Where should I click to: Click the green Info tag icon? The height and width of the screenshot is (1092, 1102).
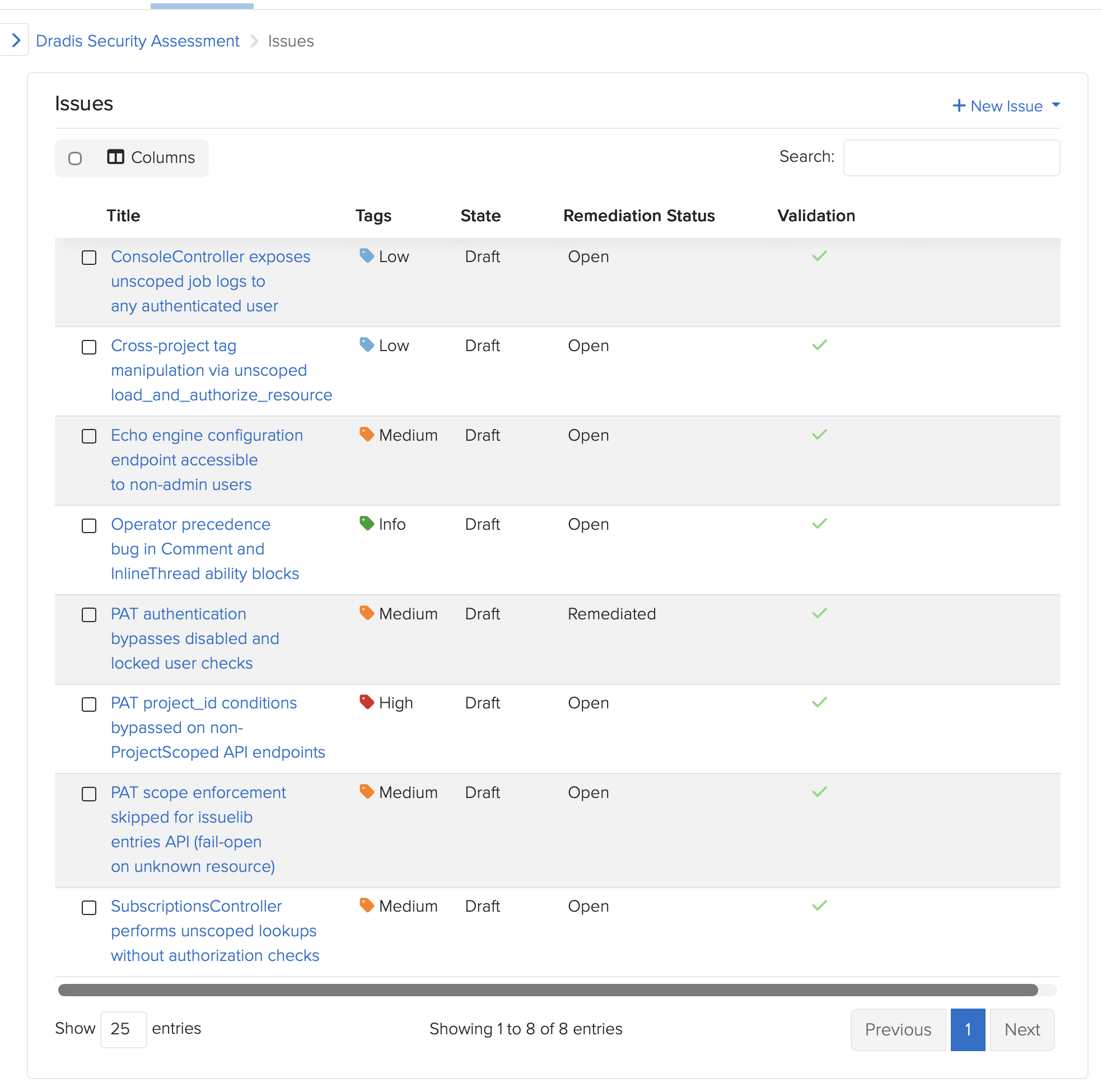[x=366, y=523]
